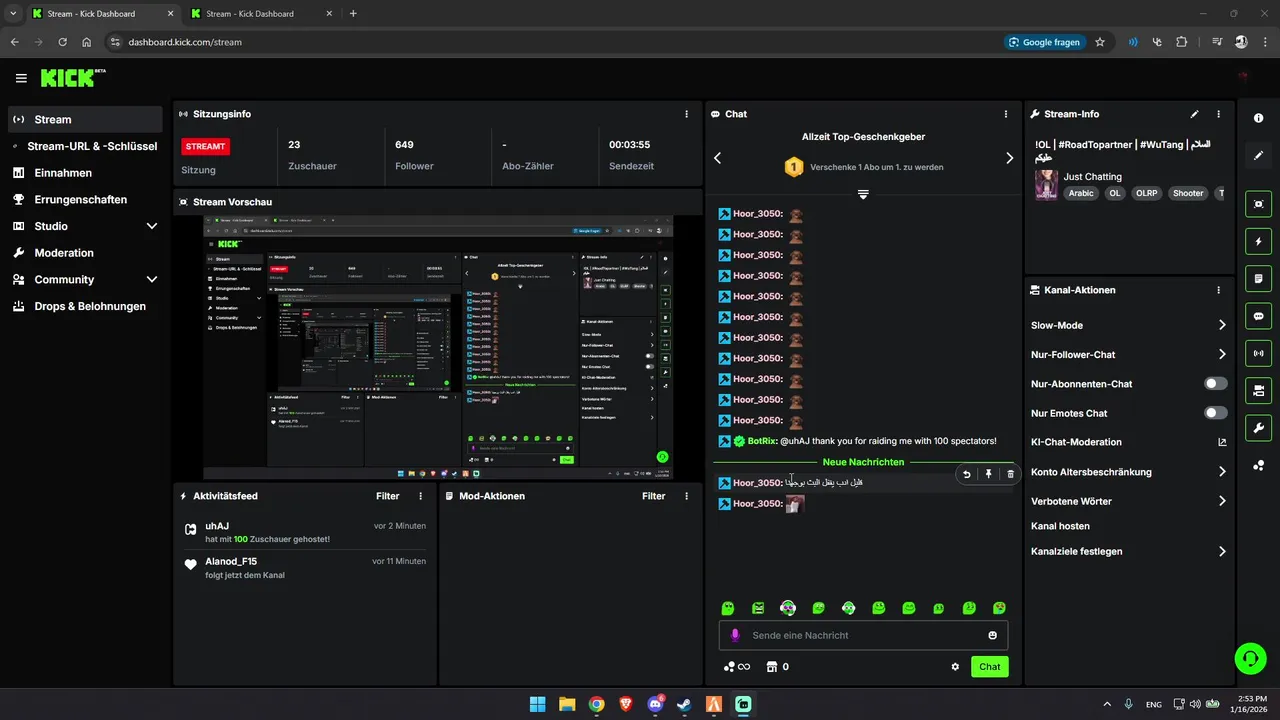The image size is (1280, 720).
Task: Toggle notes widget in right rail
Action: (x=1258, y=278)
